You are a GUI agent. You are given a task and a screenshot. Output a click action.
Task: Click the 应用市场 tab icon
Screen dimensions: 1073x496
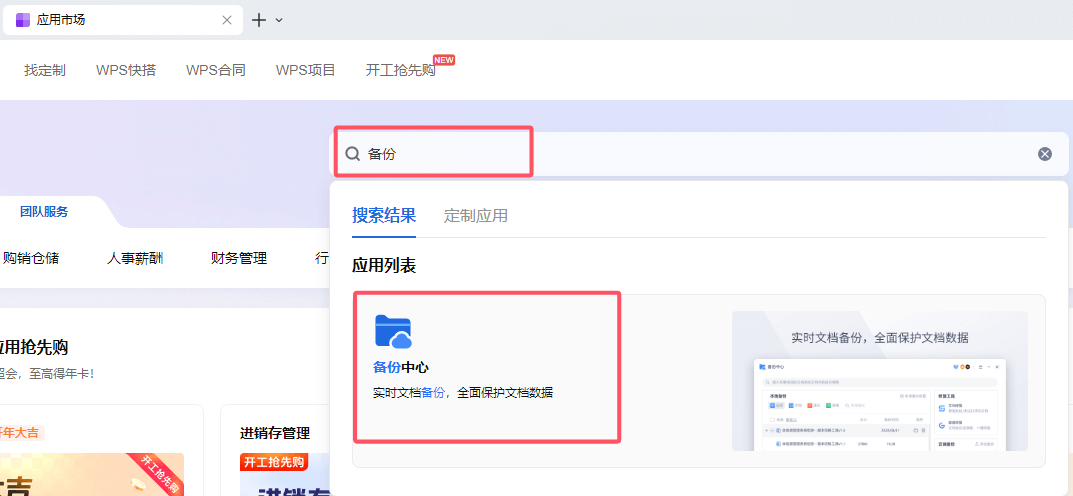23,20
